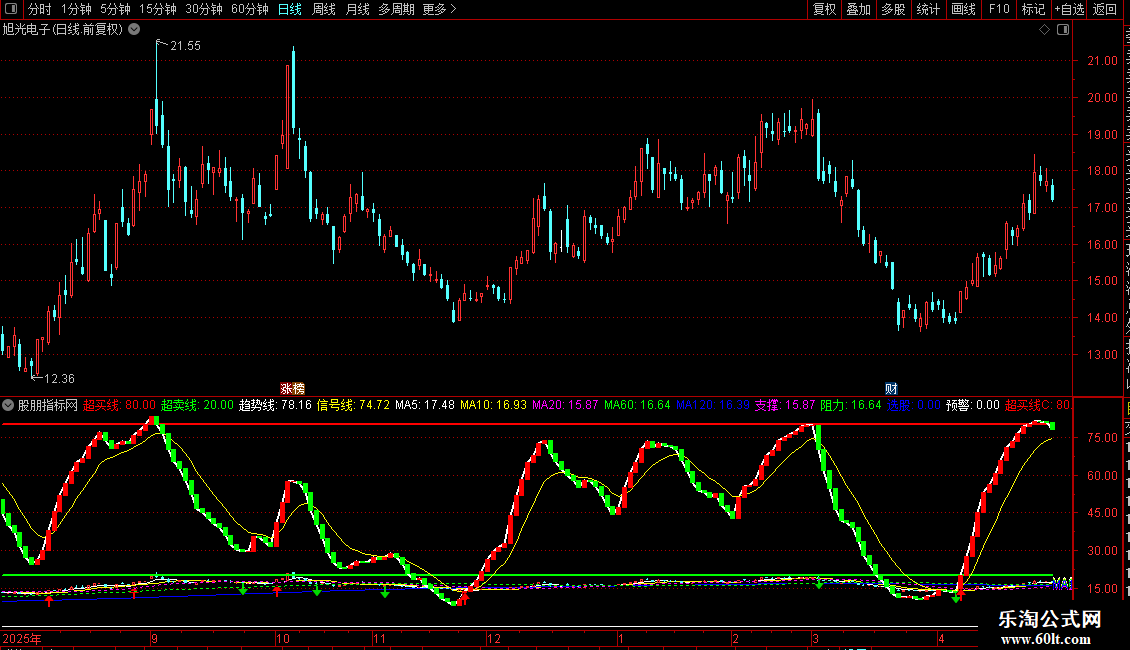
Task: Select the 日线 daily period
Action: point(290,9)
